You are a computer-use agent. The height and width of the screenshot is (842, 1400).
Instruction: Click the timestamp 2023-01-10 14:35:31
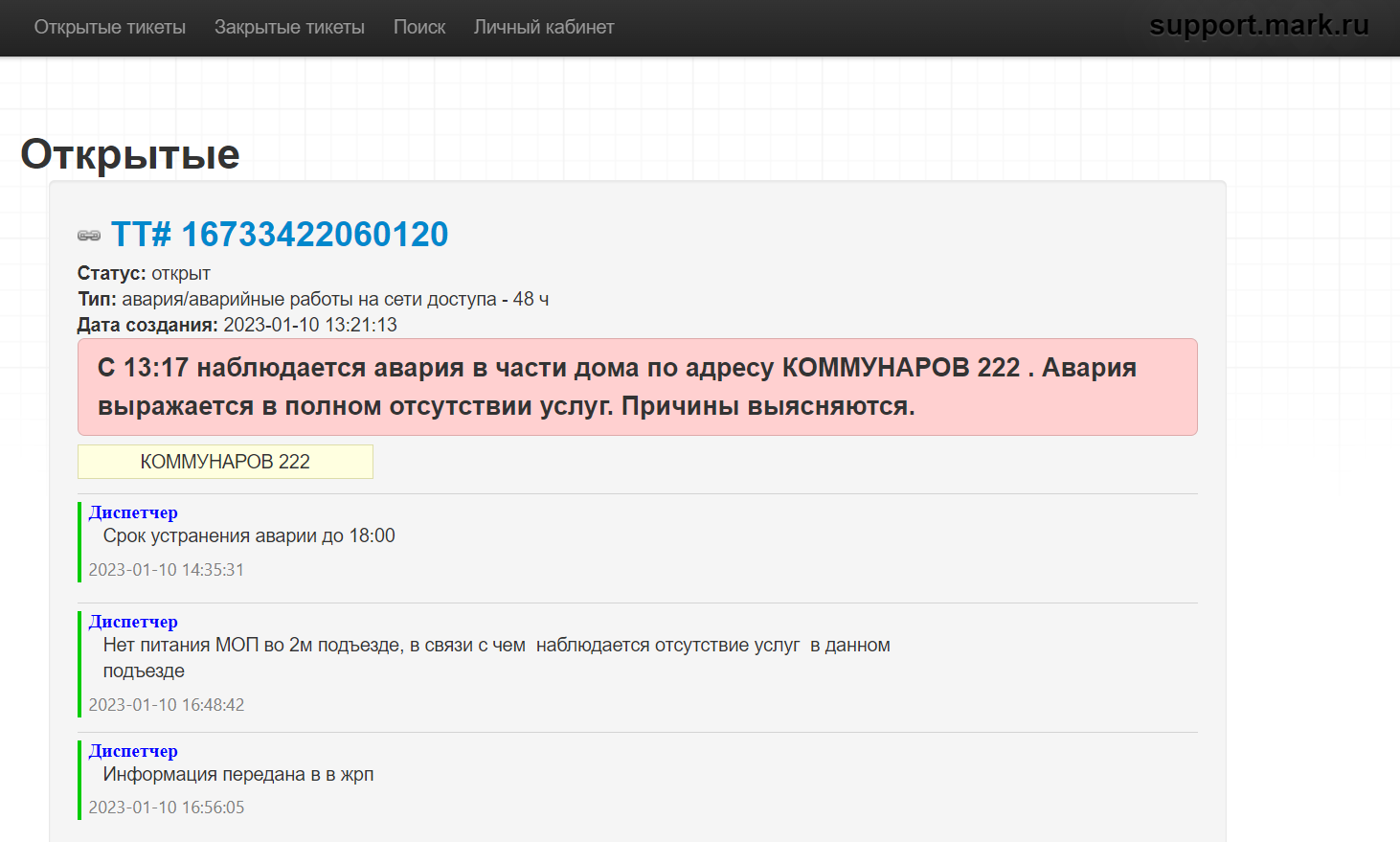(167, 570)
